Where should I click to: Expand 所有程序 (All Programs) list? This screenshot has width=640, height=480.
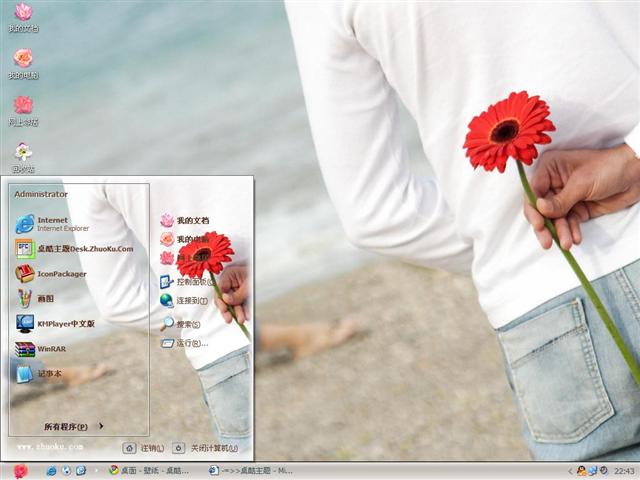click(x=73, y=426)
